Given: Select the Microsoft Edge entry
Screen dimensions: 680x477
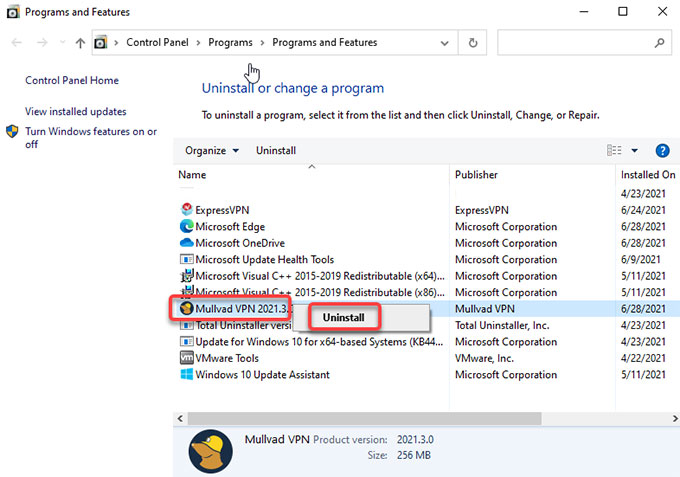Looking at the screenshot, I should click(x=230, y=226).
